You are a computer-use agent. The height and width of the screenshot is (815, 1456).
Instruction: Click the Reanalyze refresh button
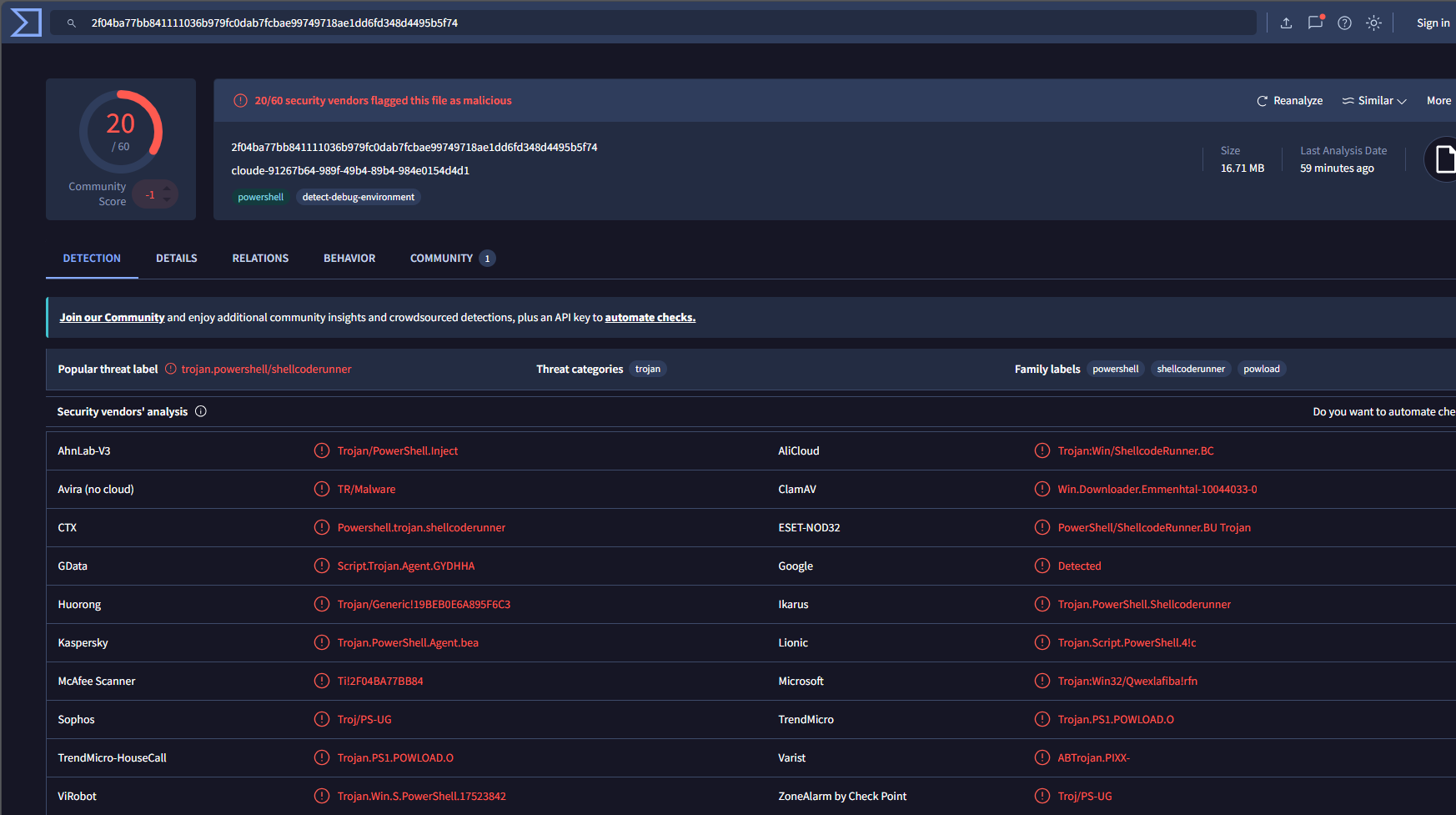pyautogui.click(x=1289, y=101)
